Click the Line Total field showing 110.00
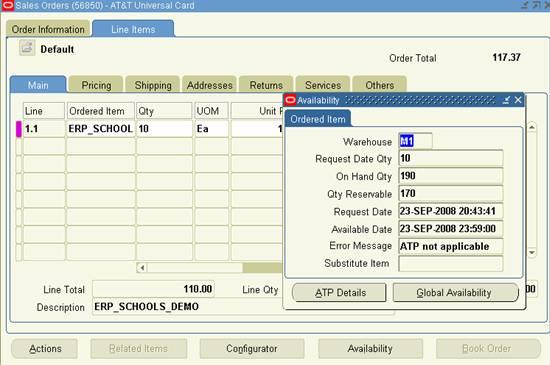550x365 pixels. (x=154, y=289)
